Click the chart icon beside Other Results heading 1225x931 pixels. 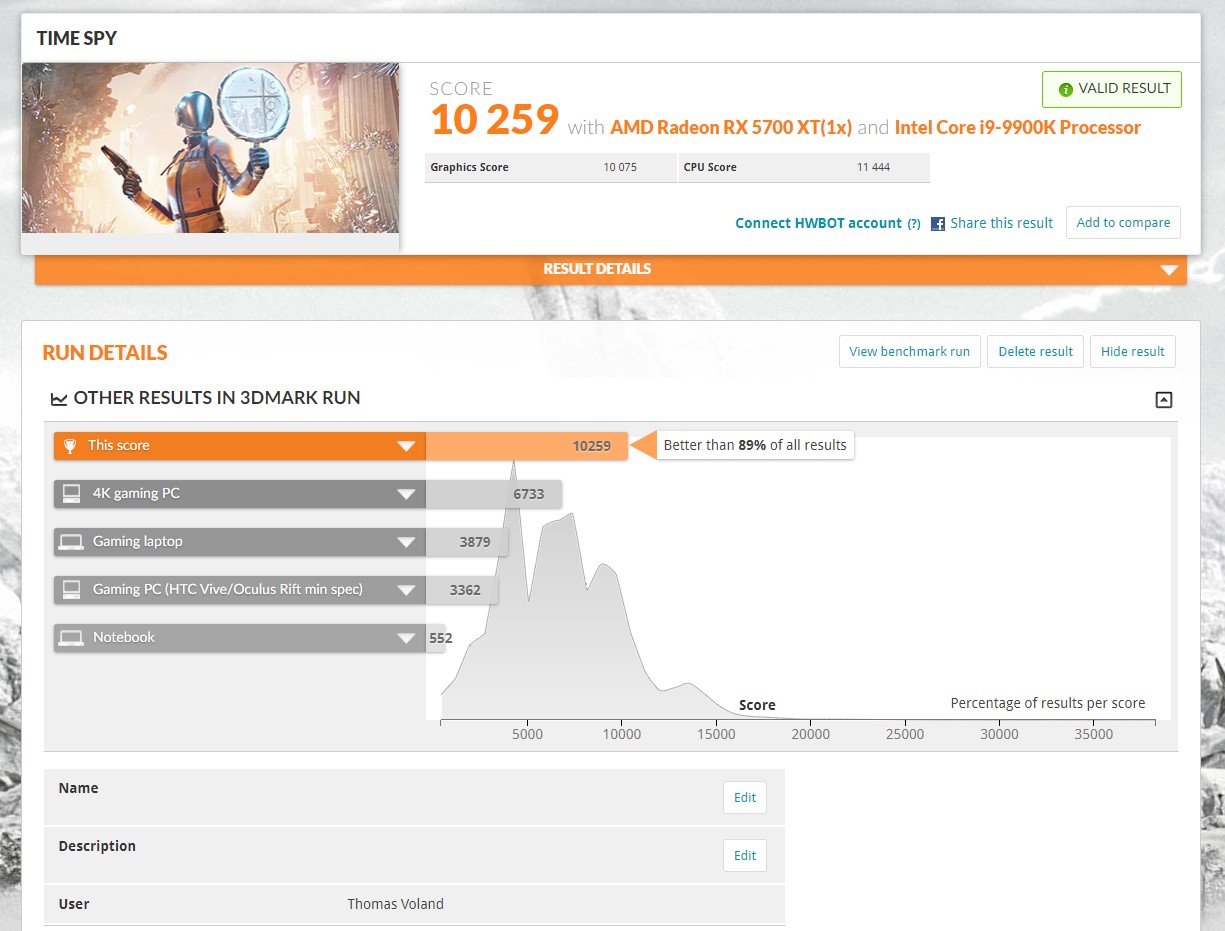click(59, 399)
